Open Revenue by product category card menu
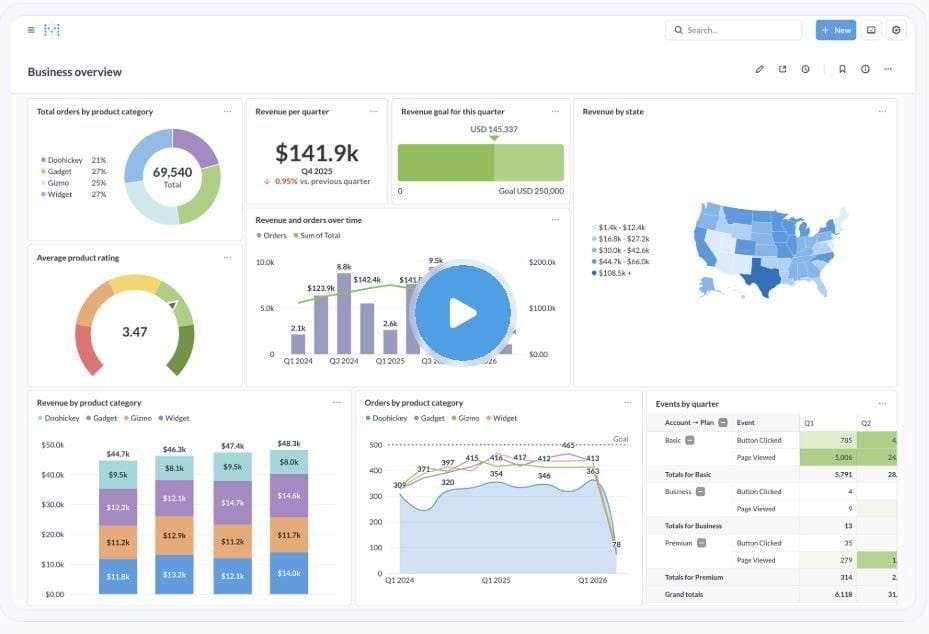 click(337, 403)
